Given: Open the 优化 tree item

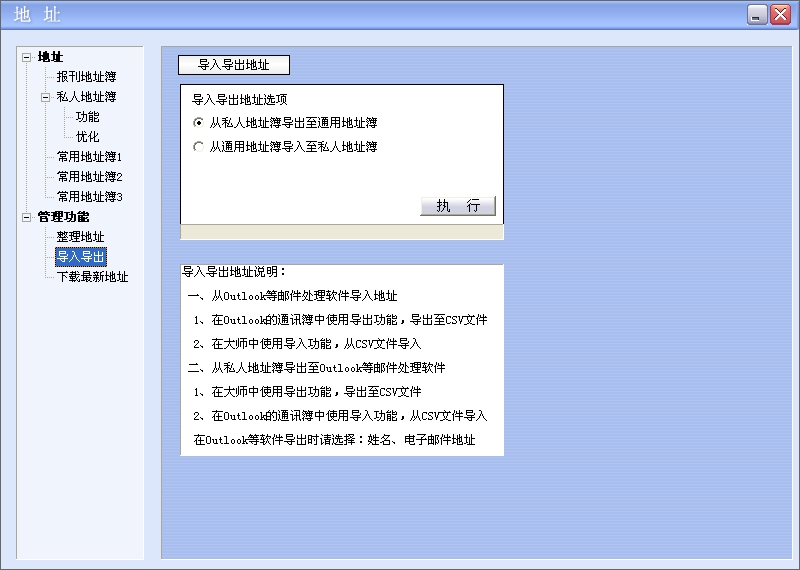Looking at the screenshot, I should click(87, 137).
